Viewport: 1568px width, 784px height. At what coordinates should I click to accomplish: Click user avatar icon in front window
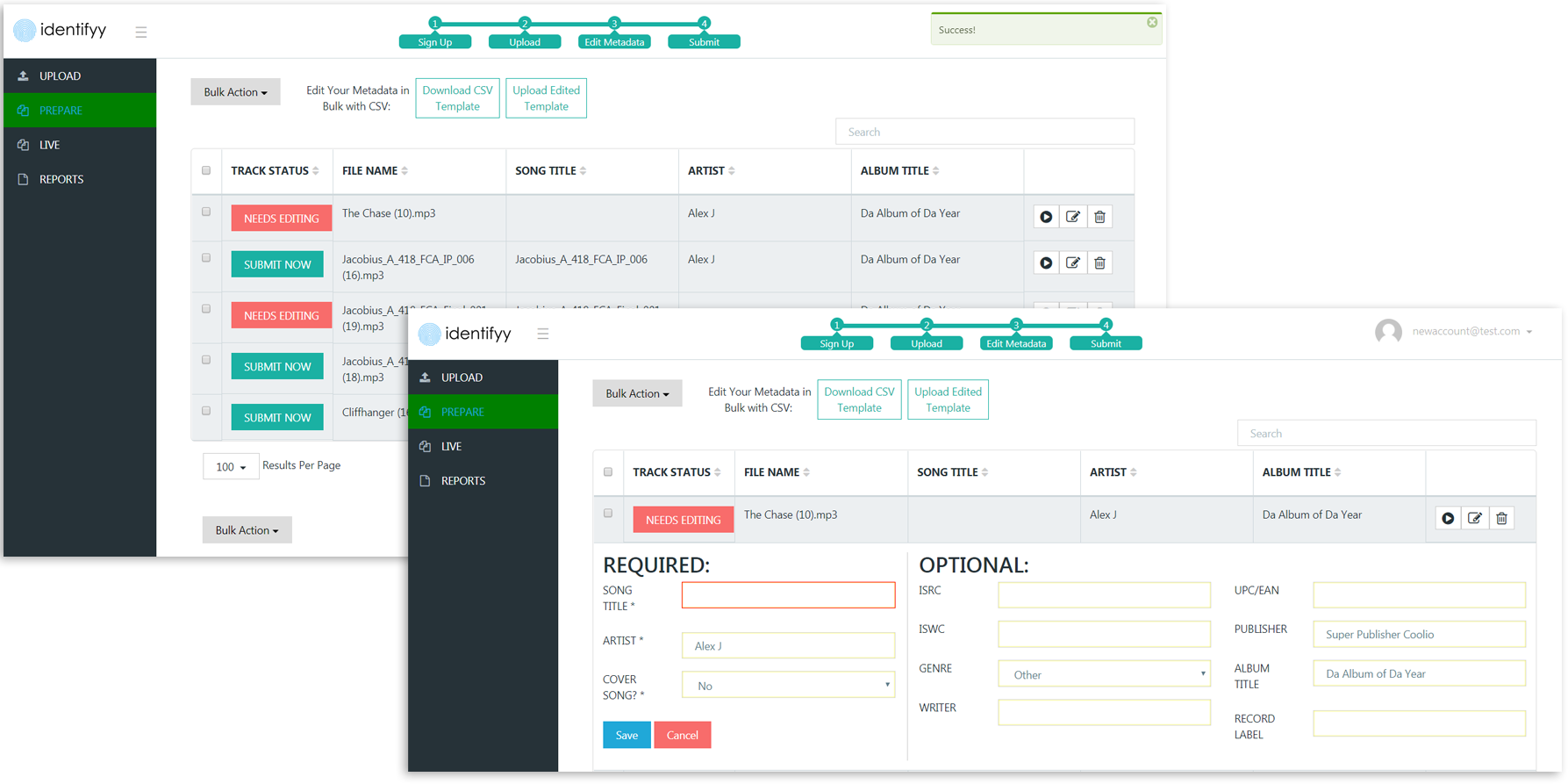coord(1388,332)
